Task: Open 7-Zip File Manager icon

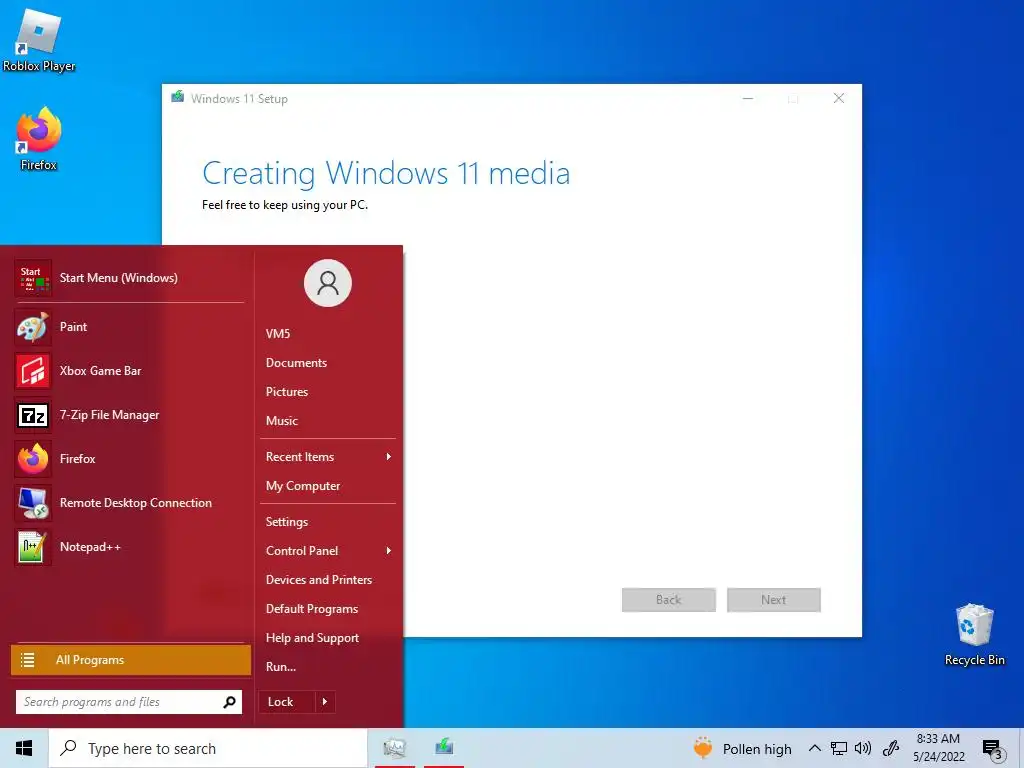Action: [33, 415]
